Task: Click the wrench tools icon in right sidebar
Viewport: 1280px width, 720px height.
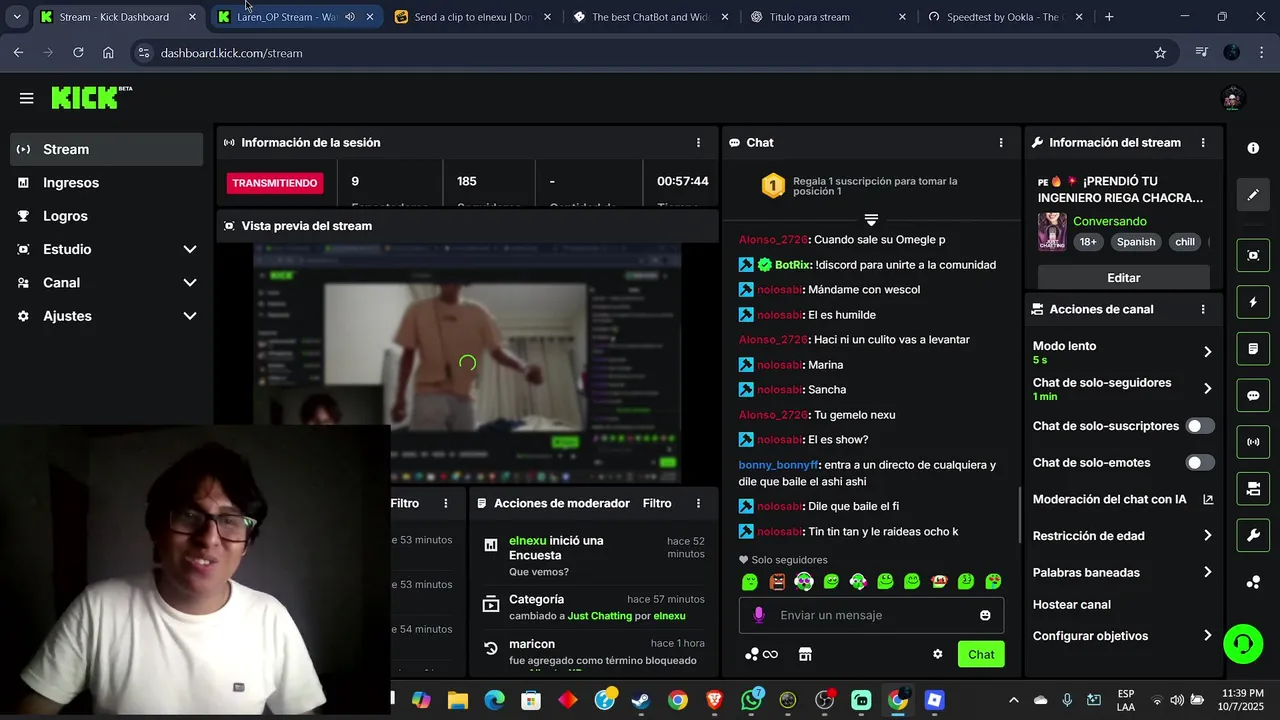Action: [1253, 535]
